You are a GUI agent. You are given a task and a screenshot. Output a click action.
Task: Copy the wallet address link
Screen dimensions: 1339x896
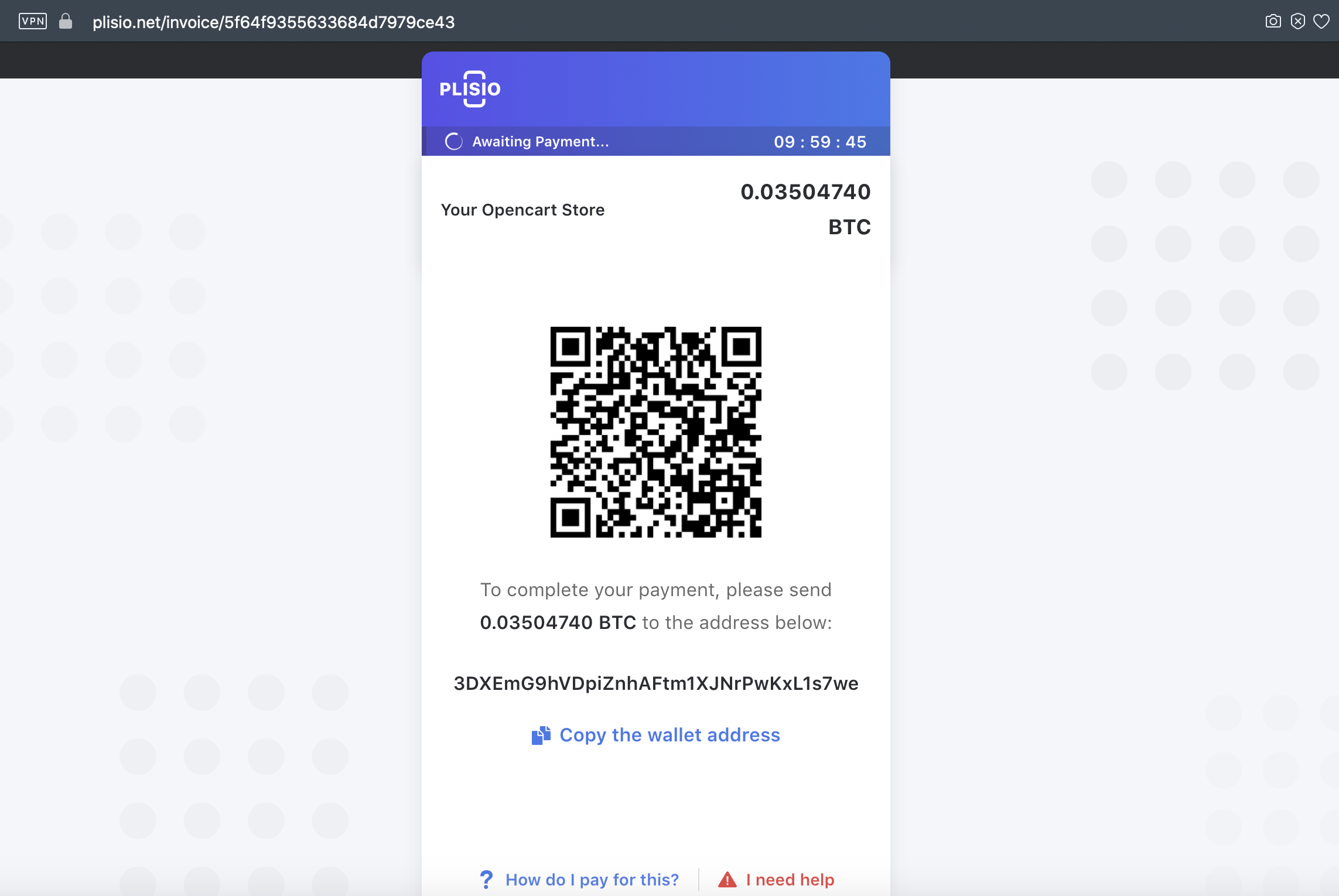669,735
